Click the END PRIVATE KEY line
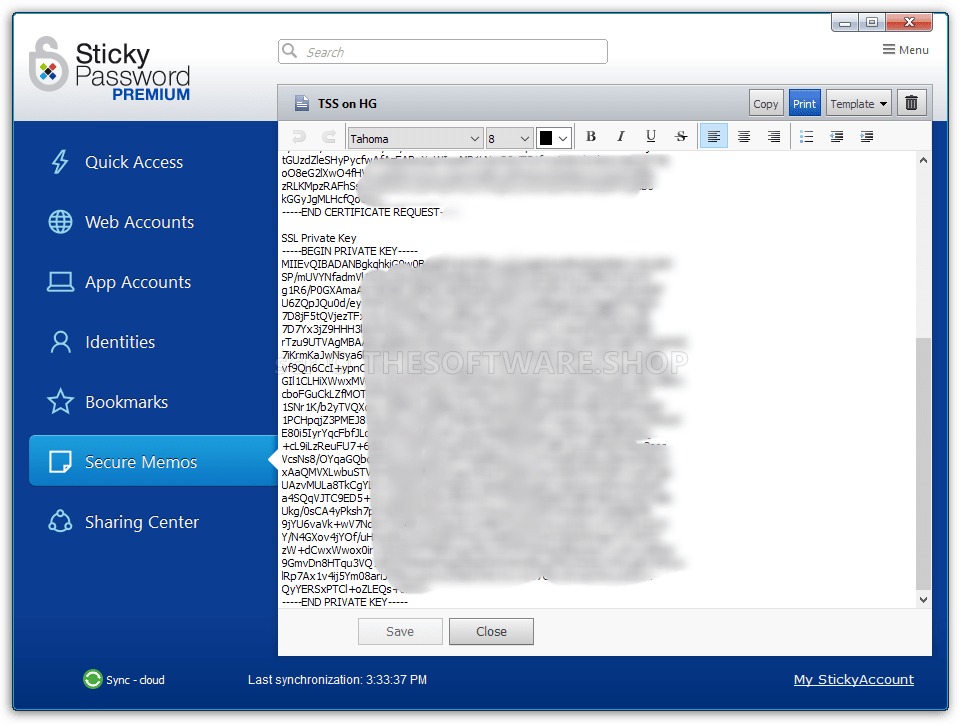Viewport: 962px width, 724px height. click(x=345, y=602)
